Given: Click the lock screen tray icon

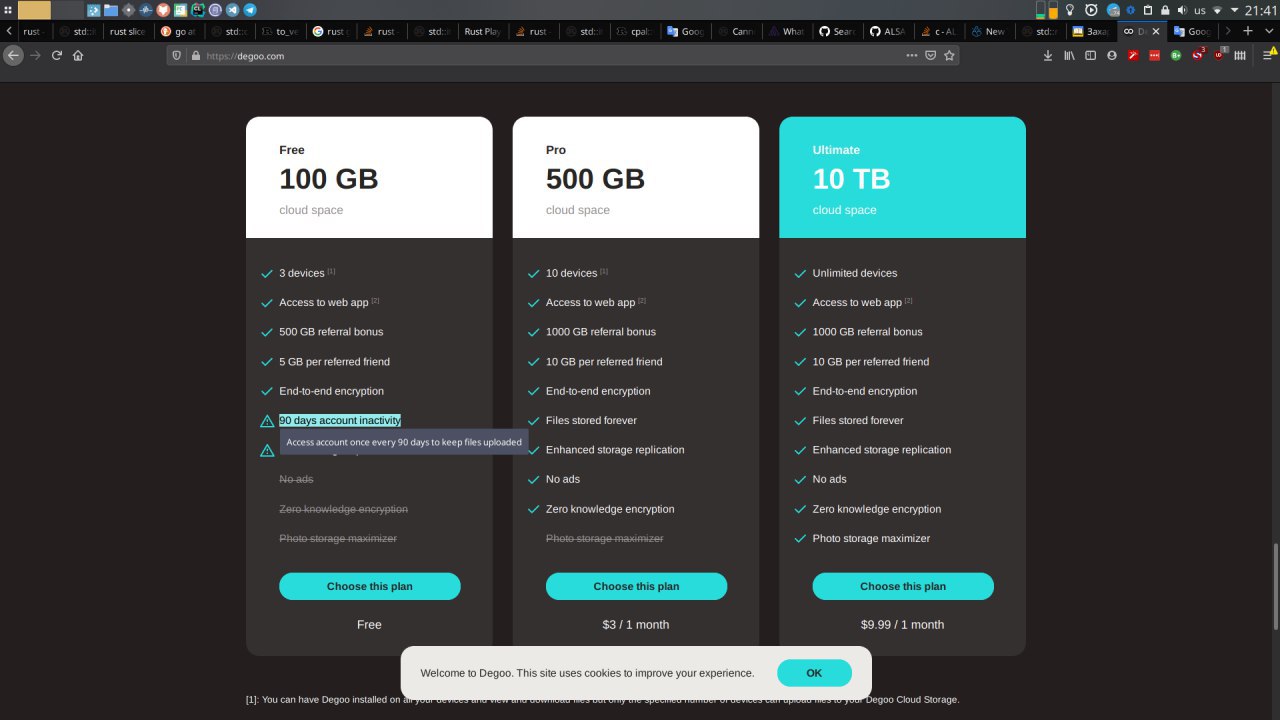Looking at the screenshot, I should click(1165, 10).
